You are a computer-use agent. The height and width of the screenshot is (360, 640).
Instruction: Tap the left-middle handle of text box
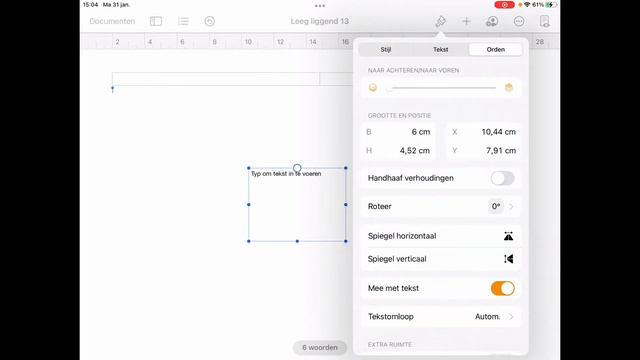[249, 204]
